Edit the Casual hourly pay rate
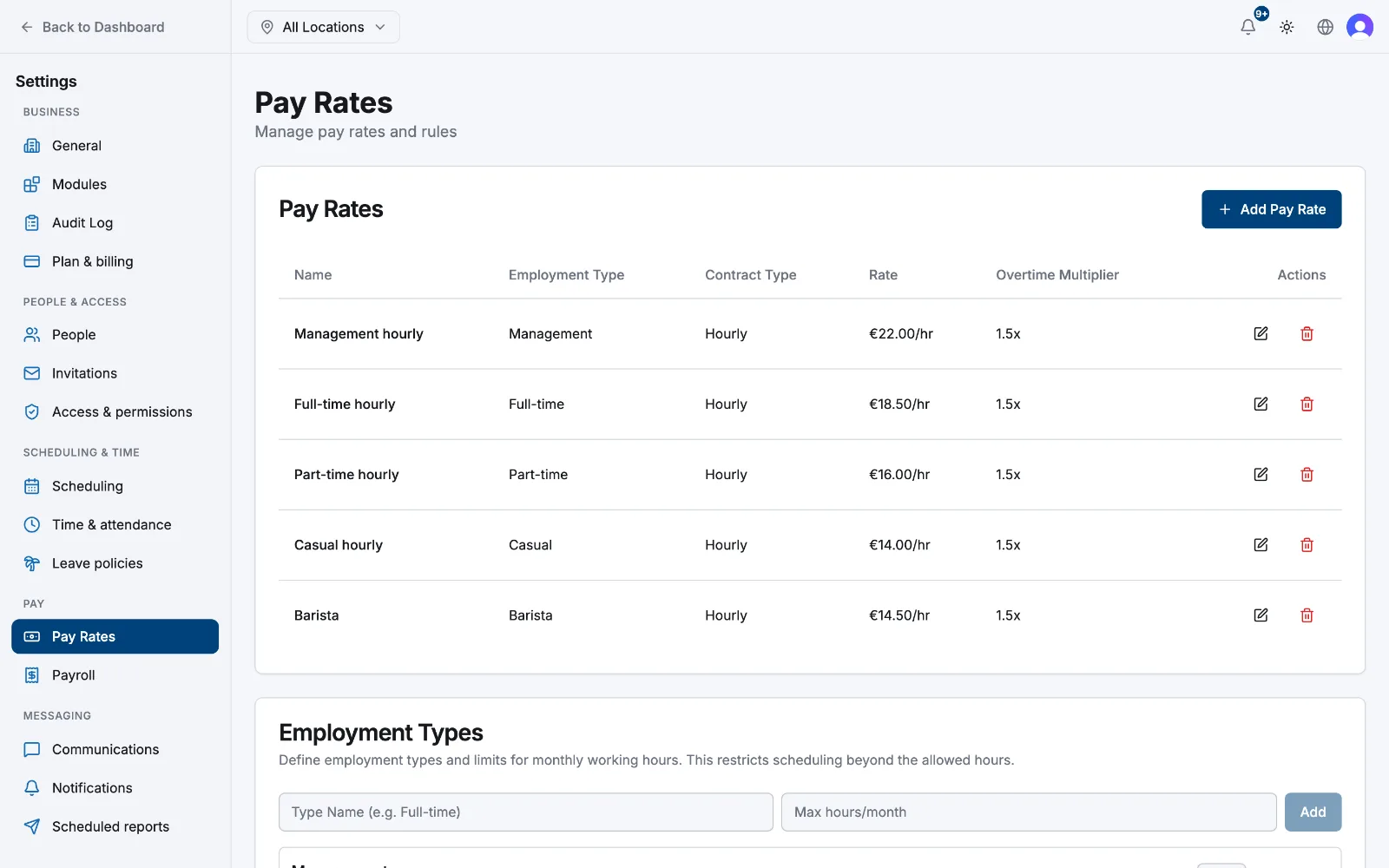The width and height of the screenshot is (1389, 868). click(1261, 544)
